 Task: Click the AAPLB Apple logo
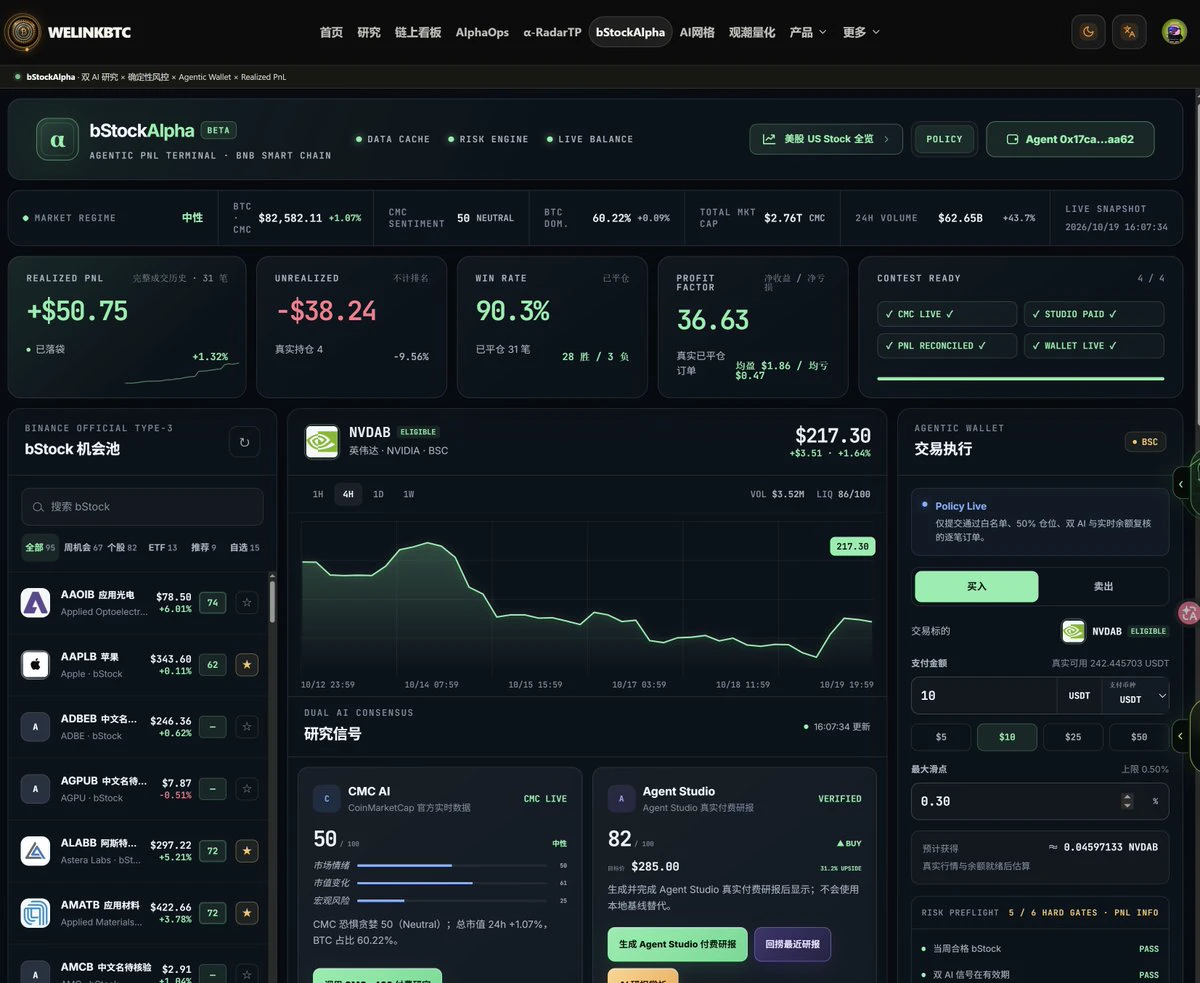(36, 664)
